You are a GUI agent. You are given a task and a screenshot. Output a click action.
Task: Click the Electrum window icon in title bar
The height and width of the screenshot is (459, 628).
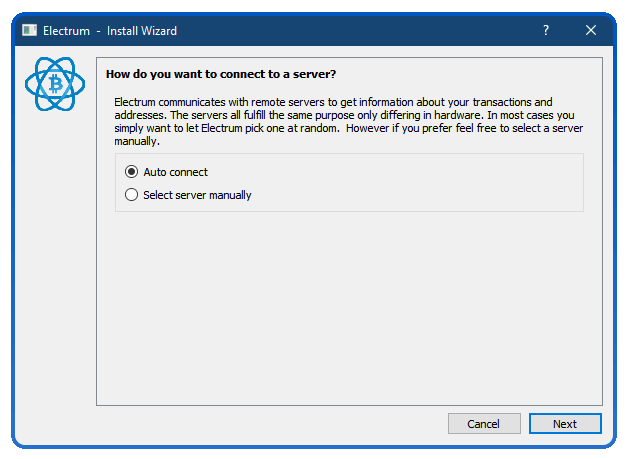coord(29,30)
